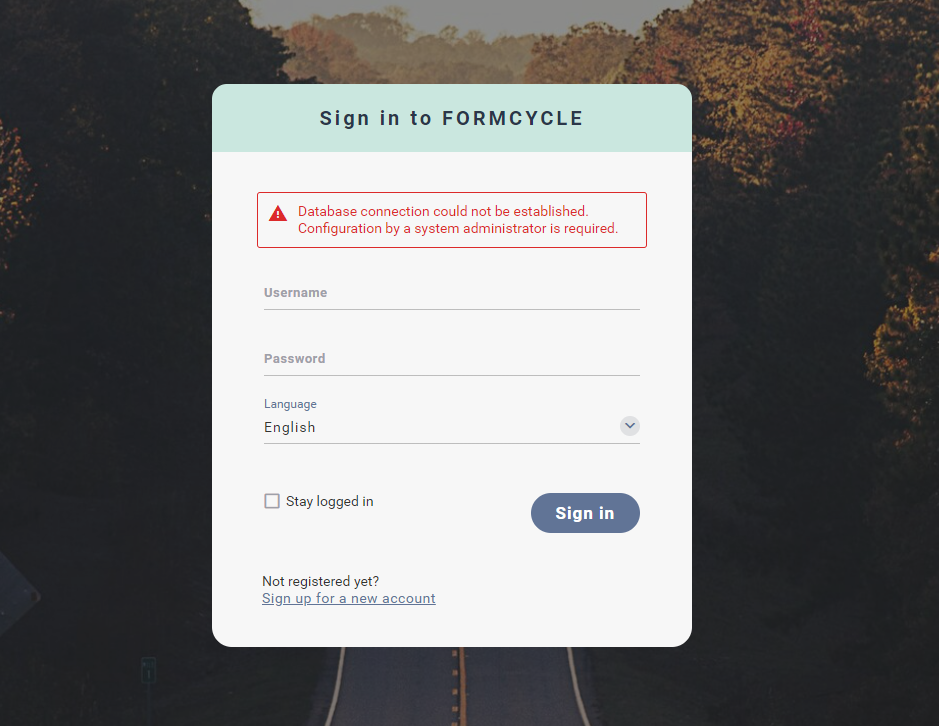Click the Language field label
The height and width of the screenshot is (726, 939).
click(290, 404)
